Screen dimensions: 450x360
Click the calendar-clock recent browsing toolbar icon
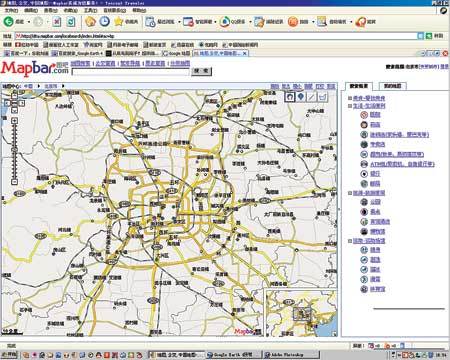[x=150, y=22]
